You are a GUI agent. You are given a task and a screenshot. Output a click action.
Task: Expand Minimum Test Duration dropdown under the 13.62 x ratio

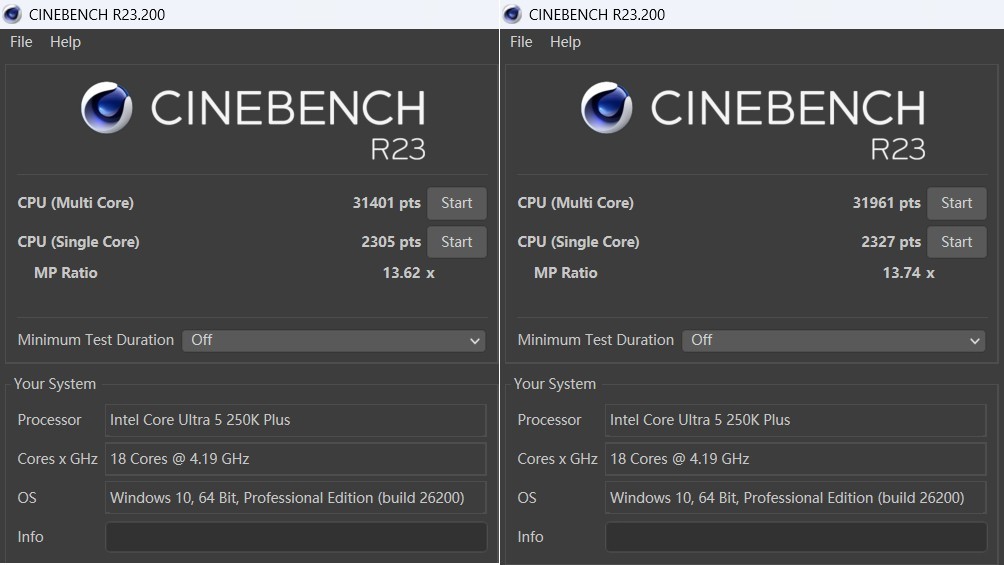tap(333, 340)
